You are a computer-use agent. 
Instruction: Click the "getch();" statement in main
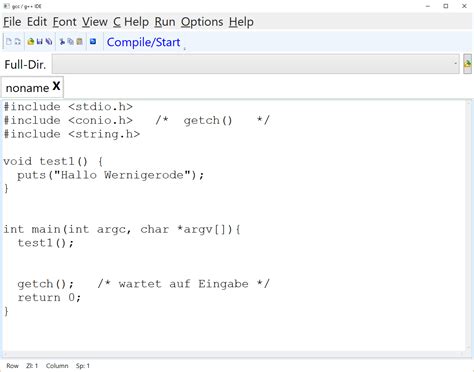pos(45,284)
